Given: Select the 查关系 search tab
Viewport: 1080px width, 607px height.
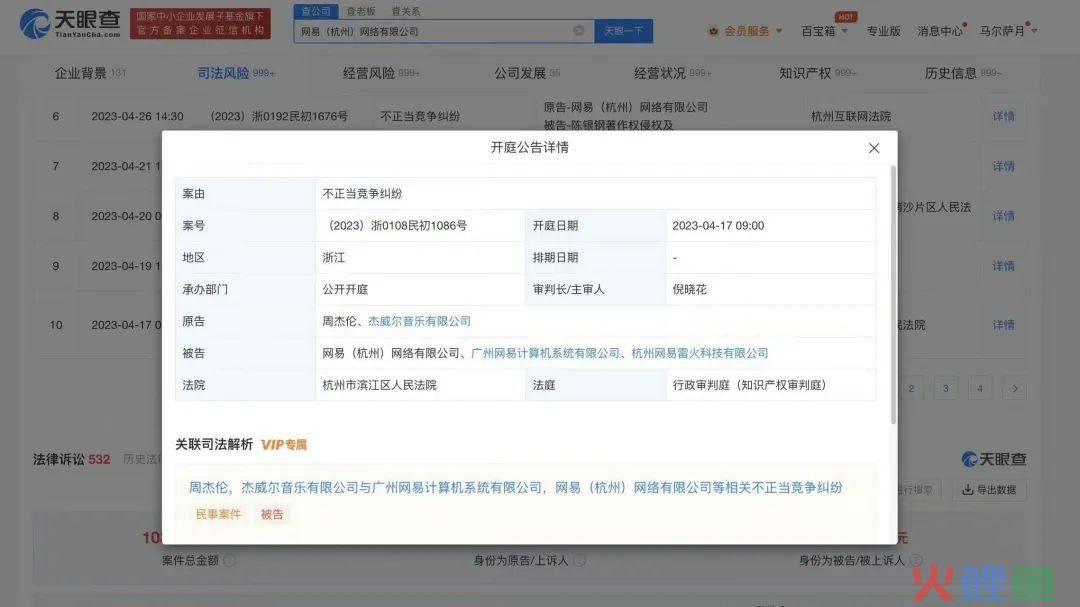Looking at the screenshot, I should point(406,11).
